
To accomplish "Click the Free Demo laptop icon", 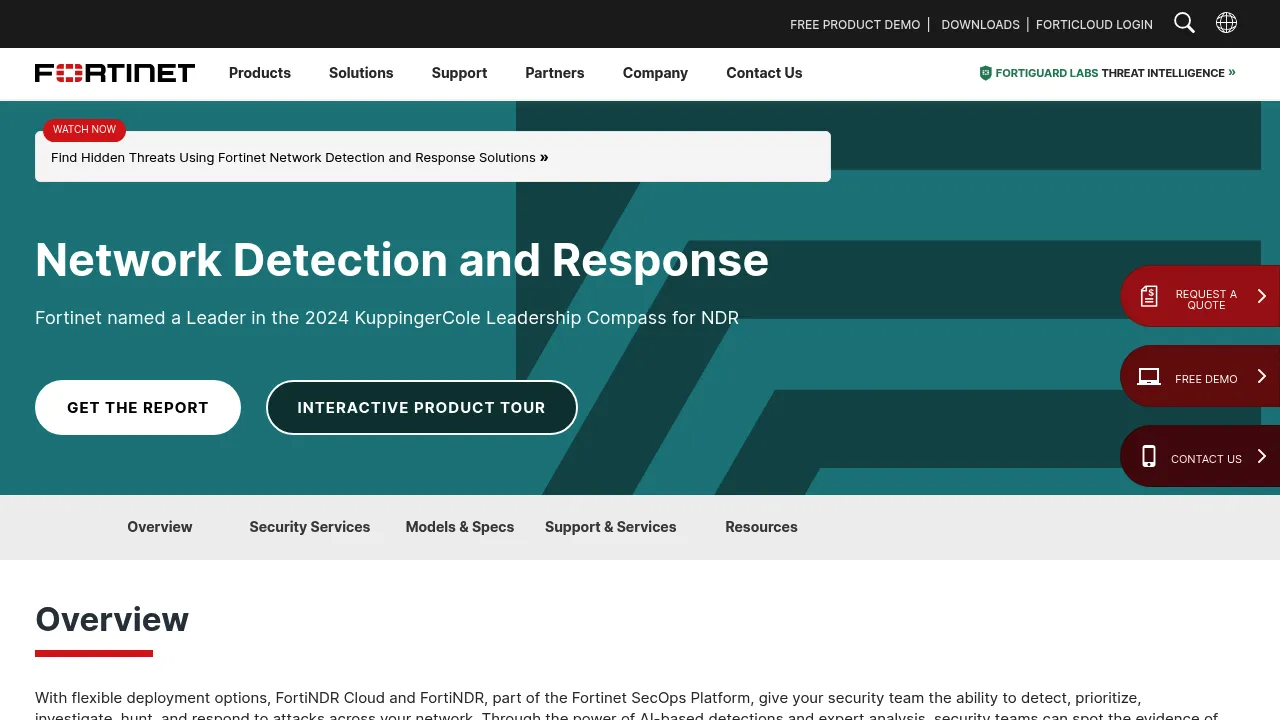I will click(1149, 377).
